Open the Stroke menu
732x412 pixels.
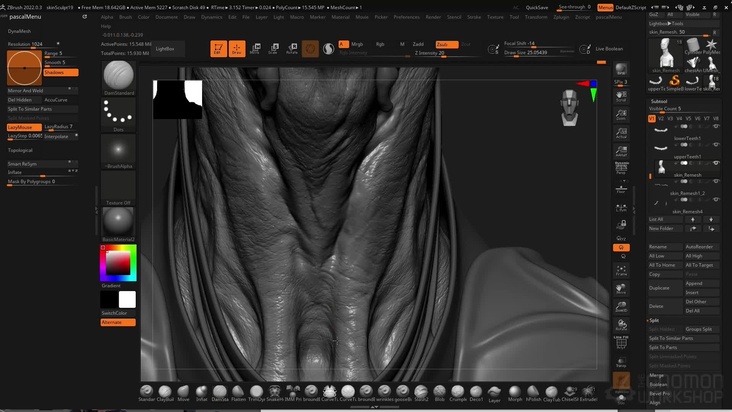pyautogui.click(x=474, y=17)
